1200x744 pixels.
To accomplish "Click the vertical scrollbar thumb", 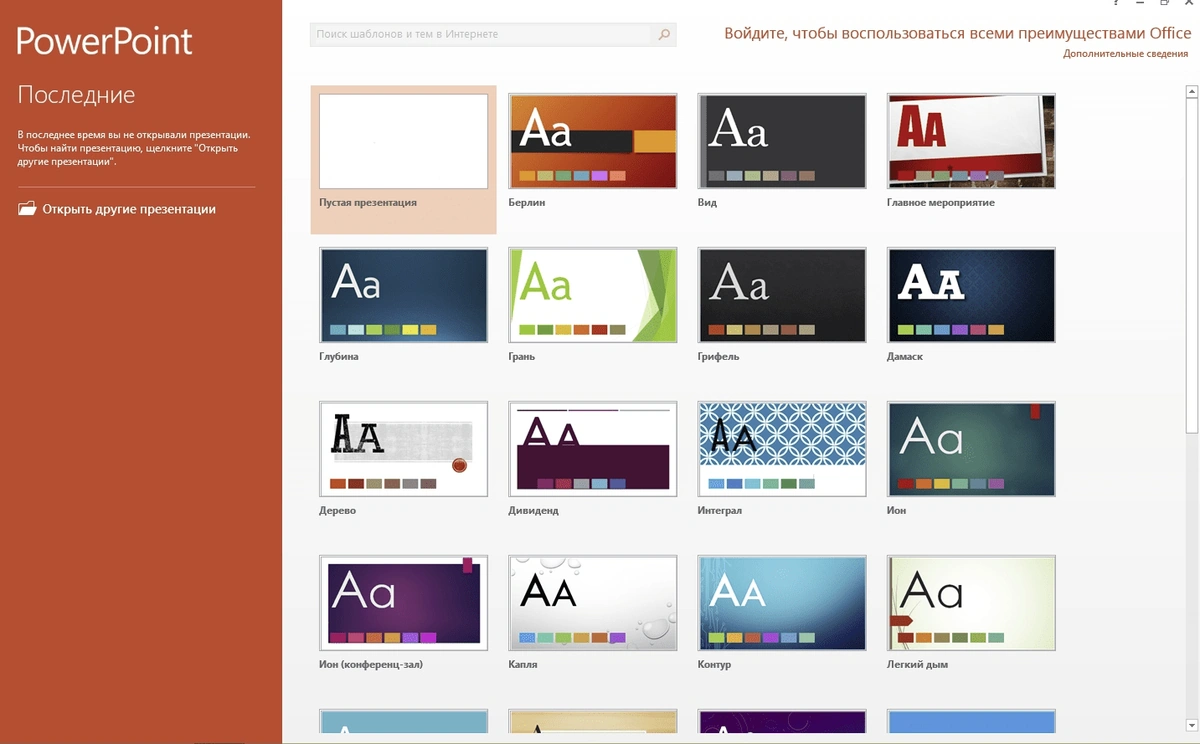I will 1192,265.
